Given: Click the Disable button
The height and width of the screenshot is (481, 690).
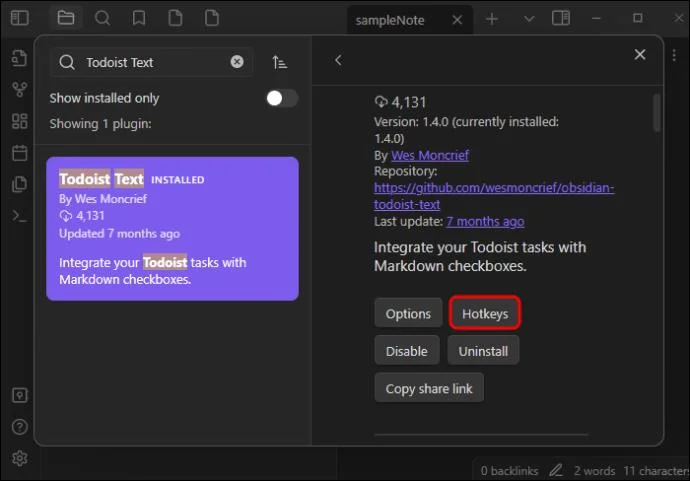Looking at the screenshot, I should (407, 351).
